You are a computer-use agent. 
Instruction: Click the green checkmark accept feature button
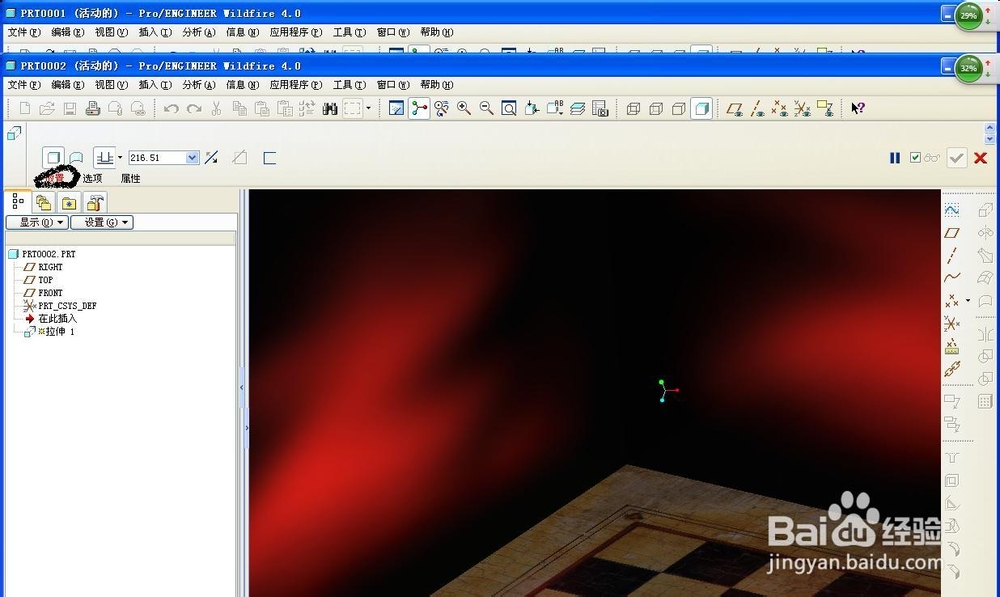(x=956, y=158)
